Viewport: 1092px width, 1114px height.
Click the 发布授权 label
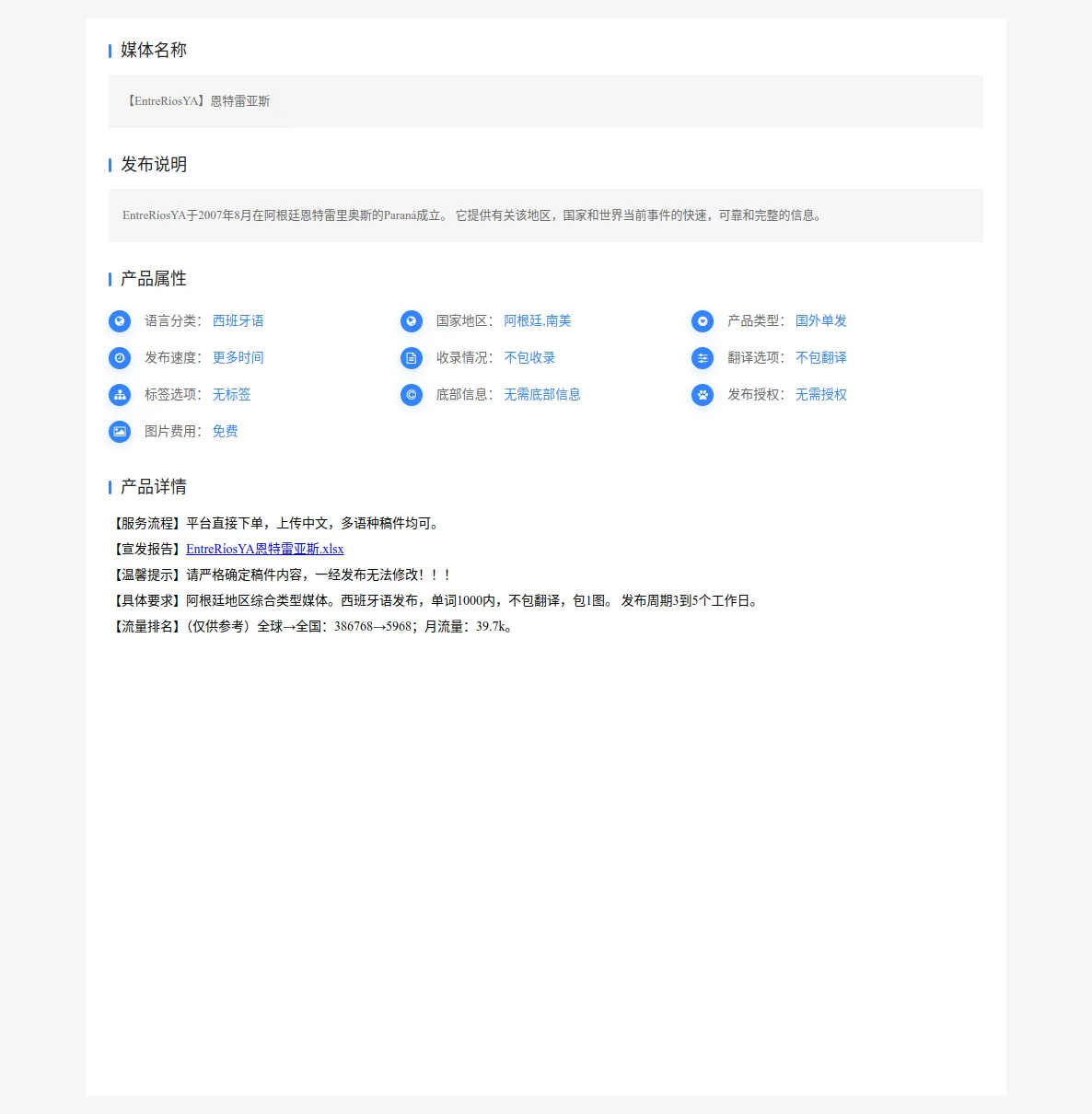756,395
